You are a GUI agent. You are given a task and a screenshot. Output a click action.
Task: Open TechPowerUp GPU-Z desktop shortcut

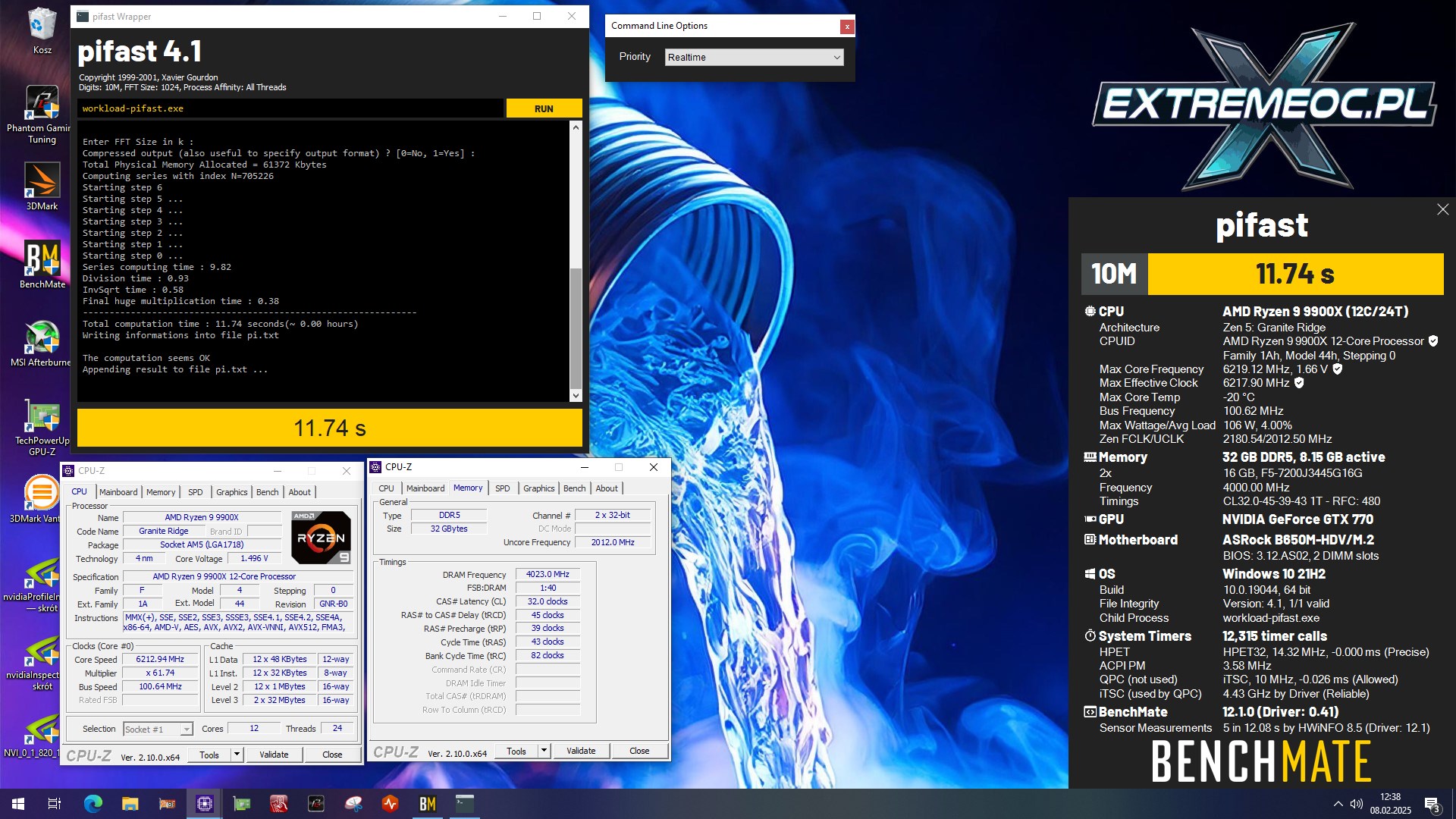click(42, 427)
